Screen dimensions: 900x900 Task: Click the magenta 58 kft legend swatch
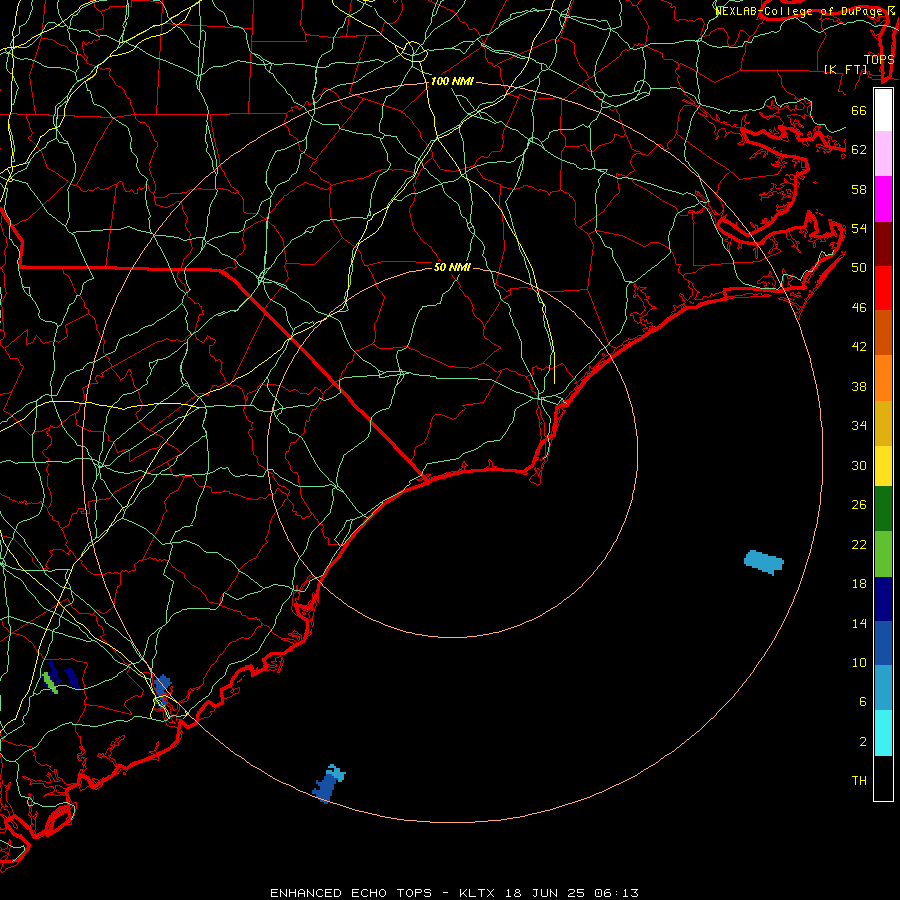pyautogui.click(x=883, y=198)
